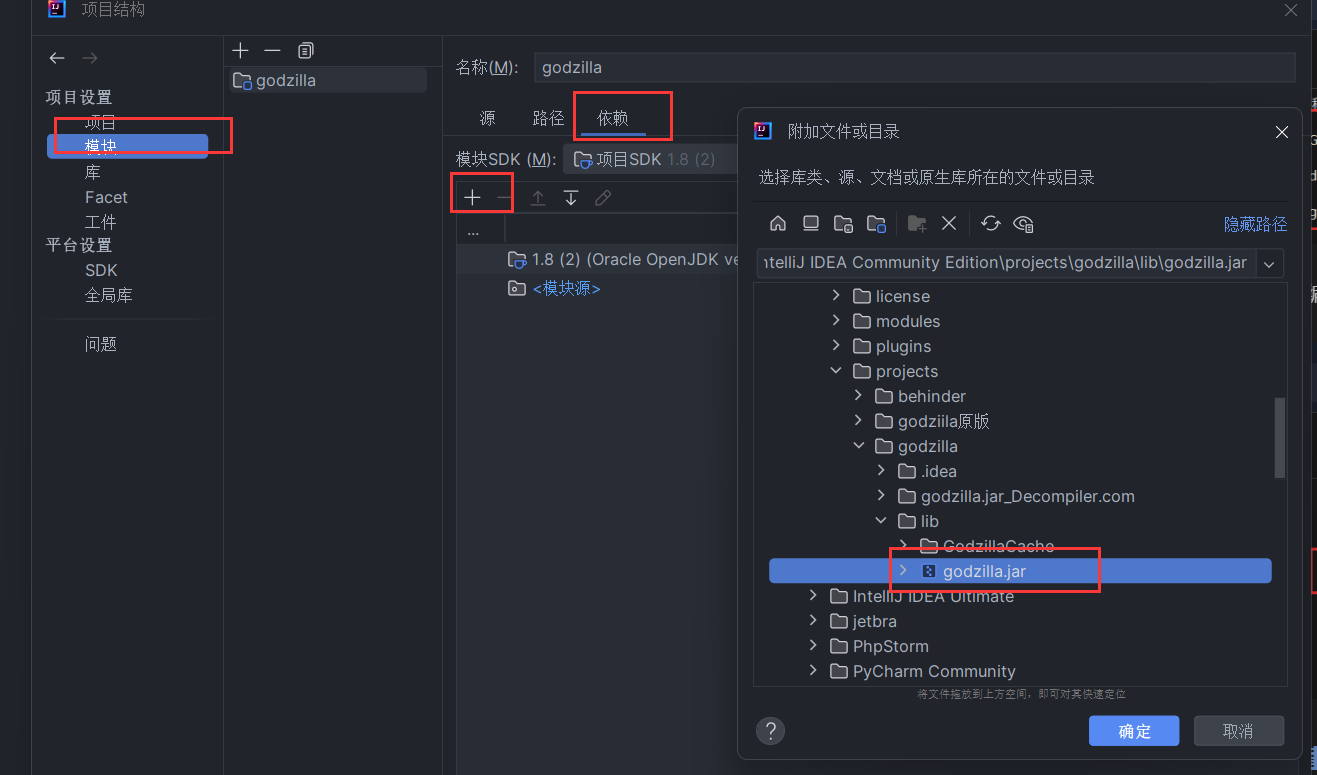The image size is (1317, 775).
Task: Open module SDK dropdown
Action: pyautogui.click(x=650, y=159)
